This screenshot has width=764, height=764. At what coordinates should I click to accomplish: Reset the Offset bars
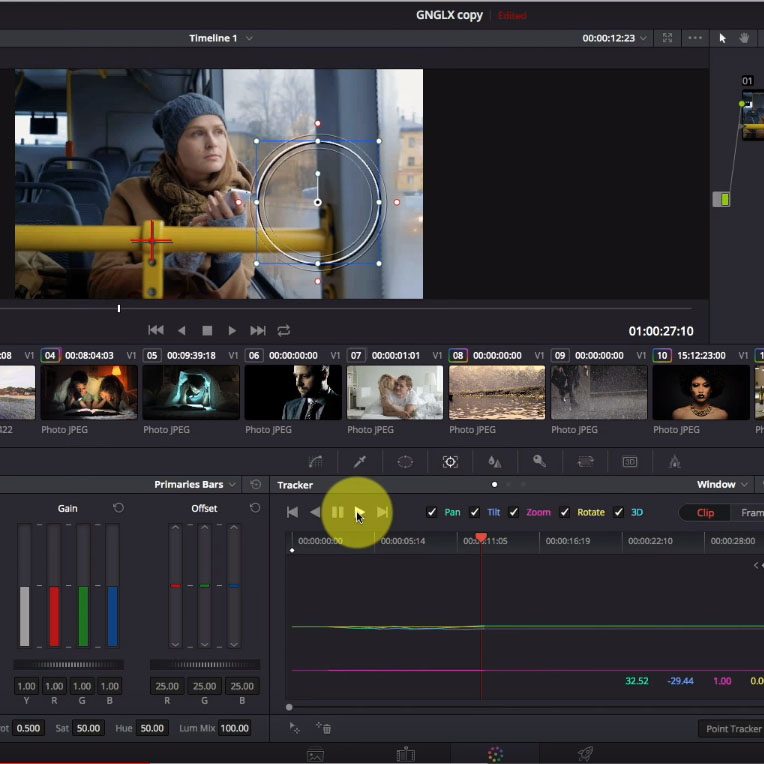pos(255,508)
